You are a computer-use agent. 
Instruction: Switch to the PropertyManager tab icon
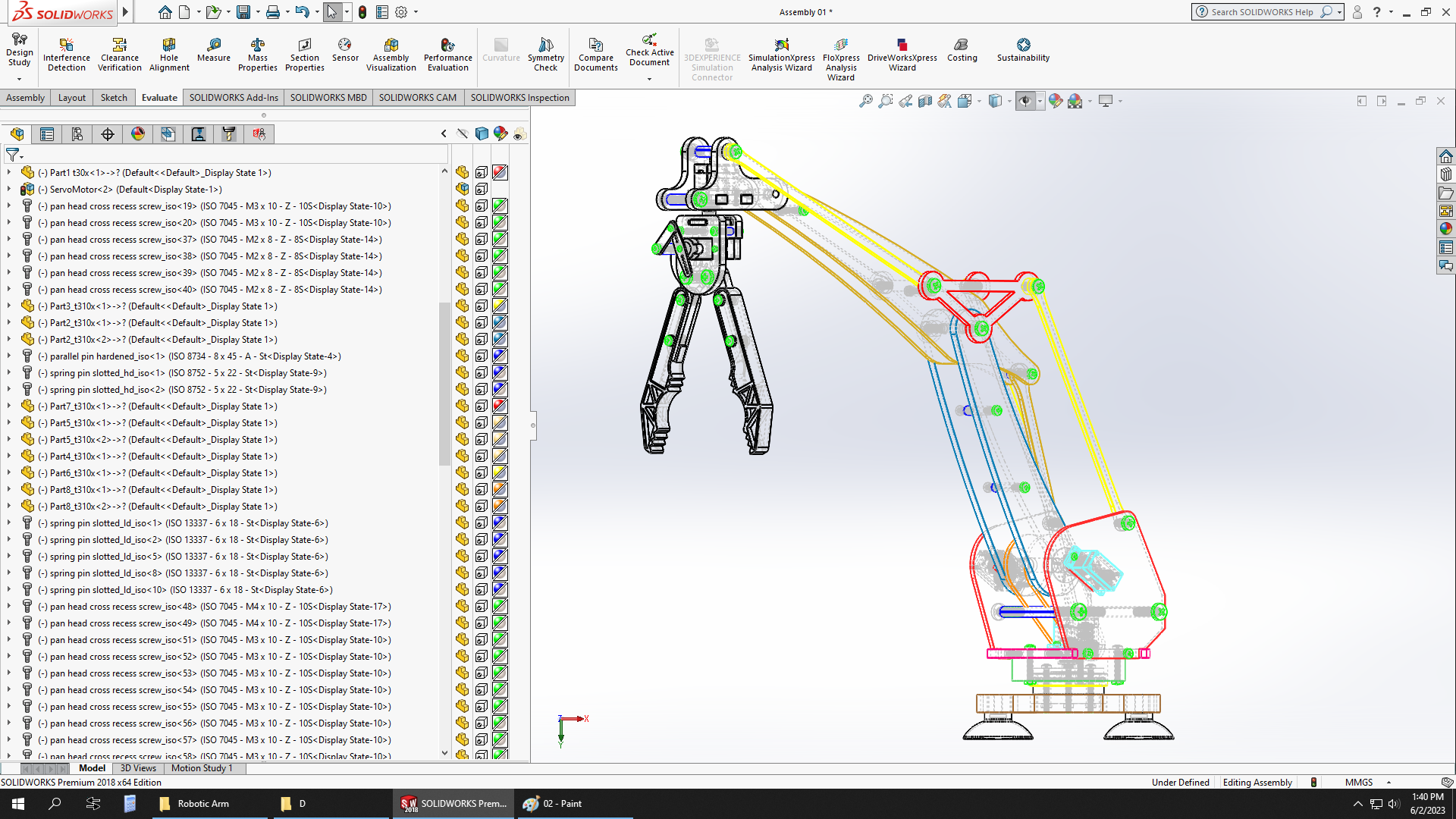tap(47, 134)
